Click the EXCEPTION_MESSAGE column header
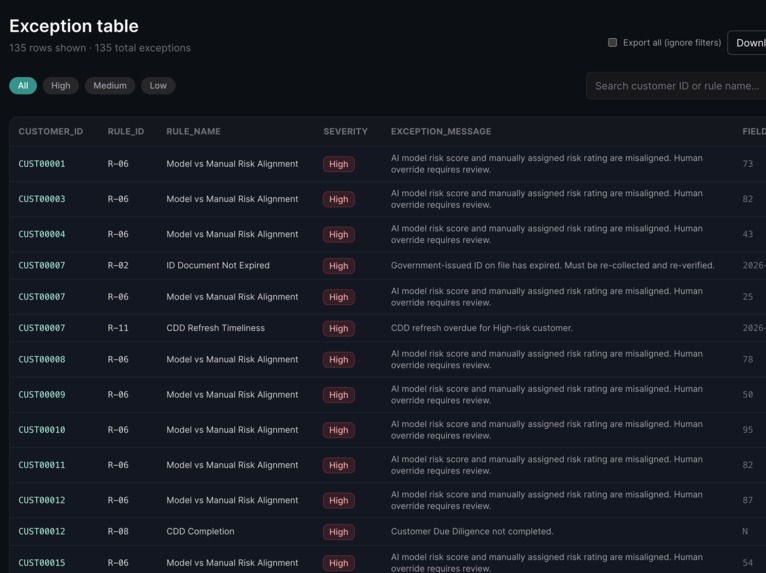Screen dimensions: 766x573 coord(441,131)
